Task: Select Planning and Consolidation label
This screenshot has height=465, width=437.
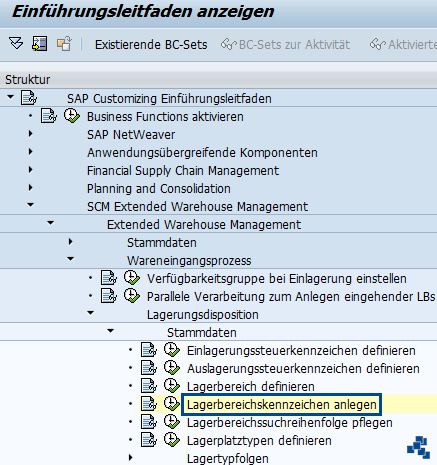Action: [159, 189]
